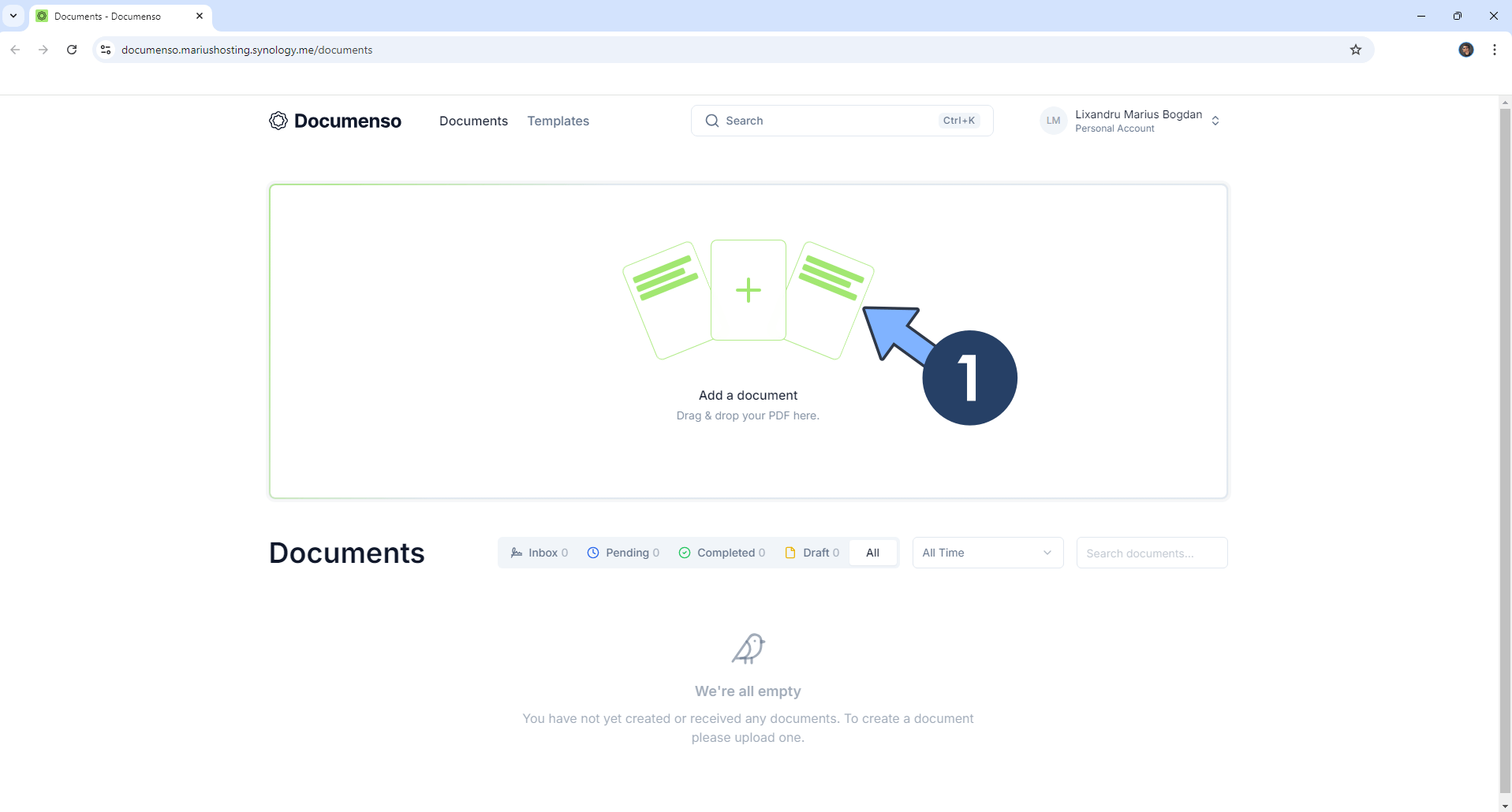Click the Pending clock icon
Screen dimensions: 1512x812
click(593, 553)
